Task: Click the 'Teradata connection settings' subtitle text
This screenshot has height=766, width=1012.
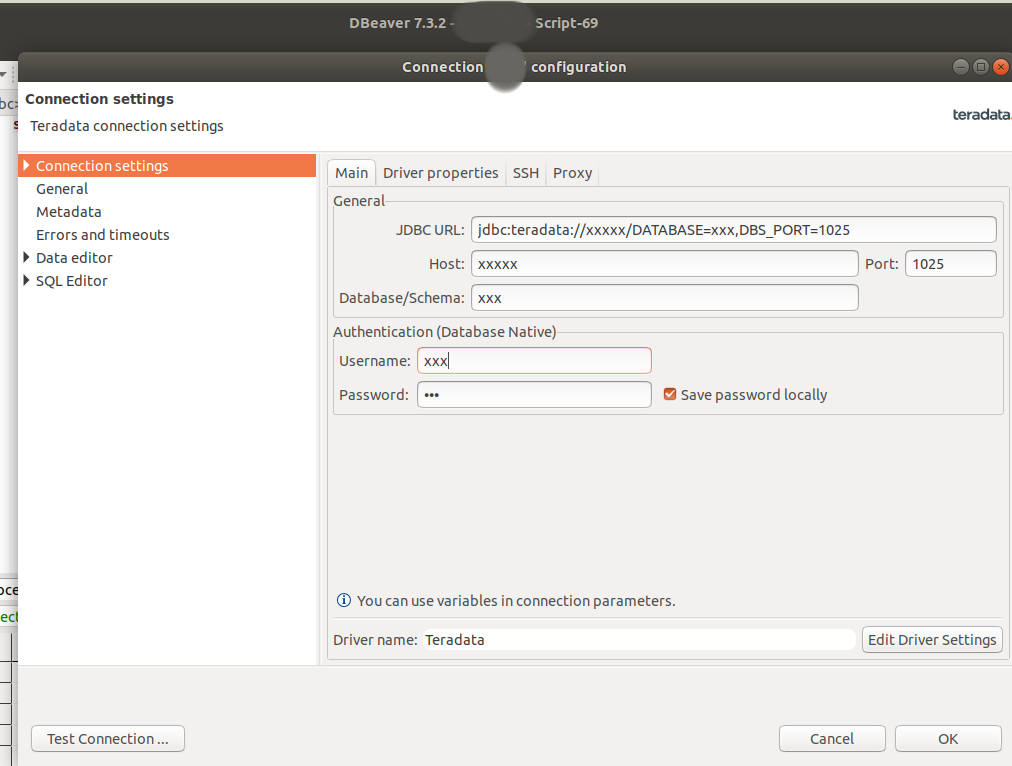Action: pos(126,126)
